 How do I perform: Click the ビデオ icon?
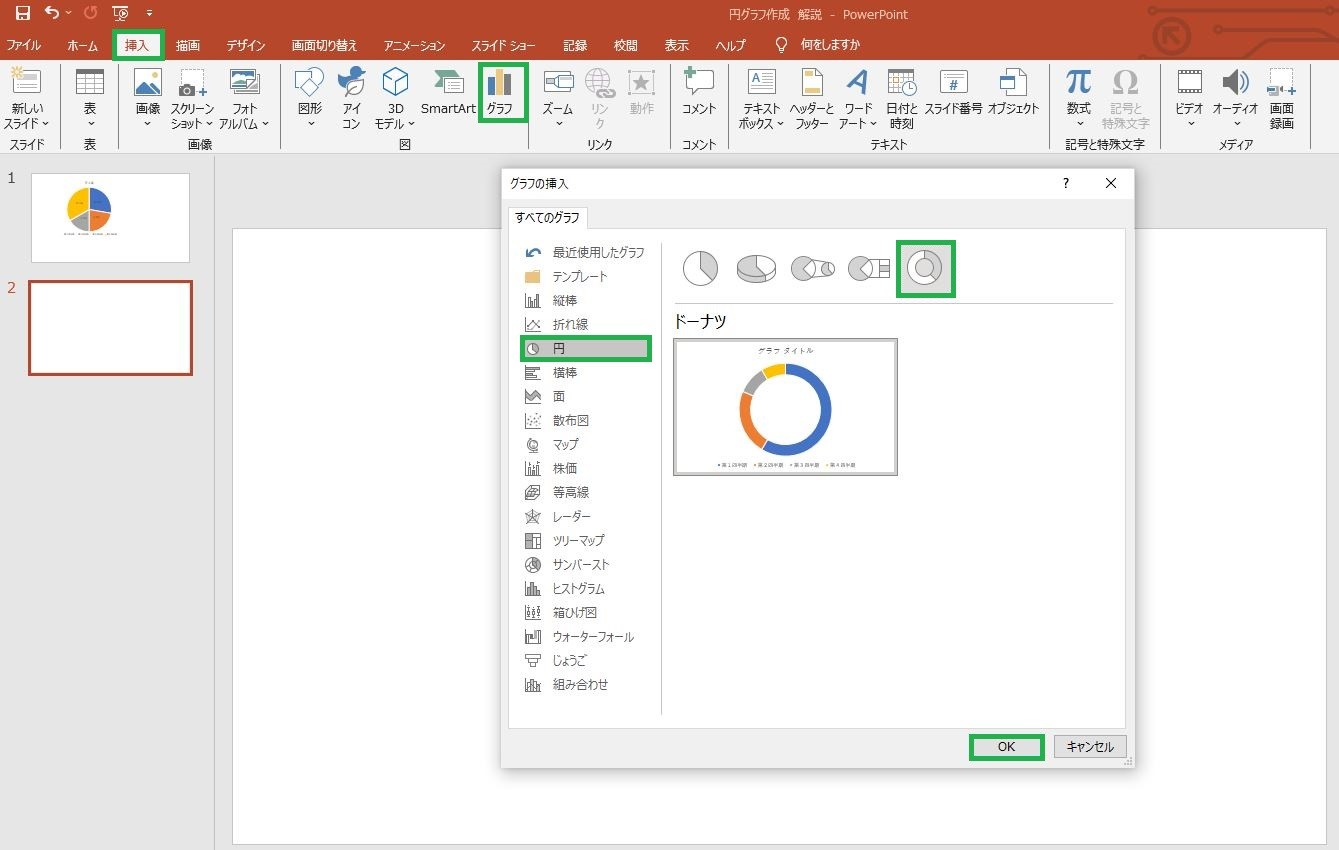(x=1189, y=83)
